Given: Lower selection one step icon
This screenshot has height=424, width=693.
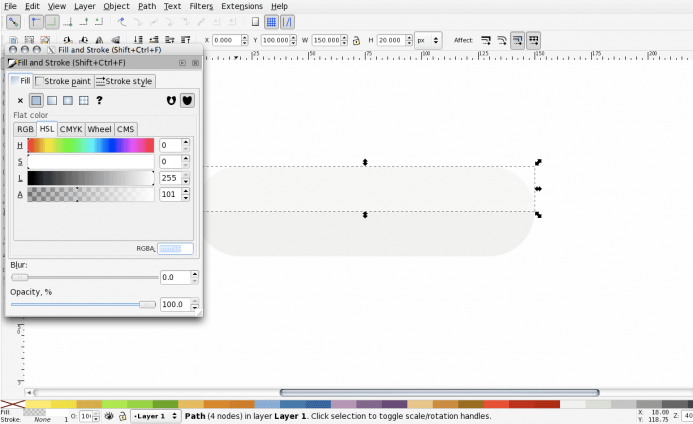Looking at the screenshot, I should 154,40.
